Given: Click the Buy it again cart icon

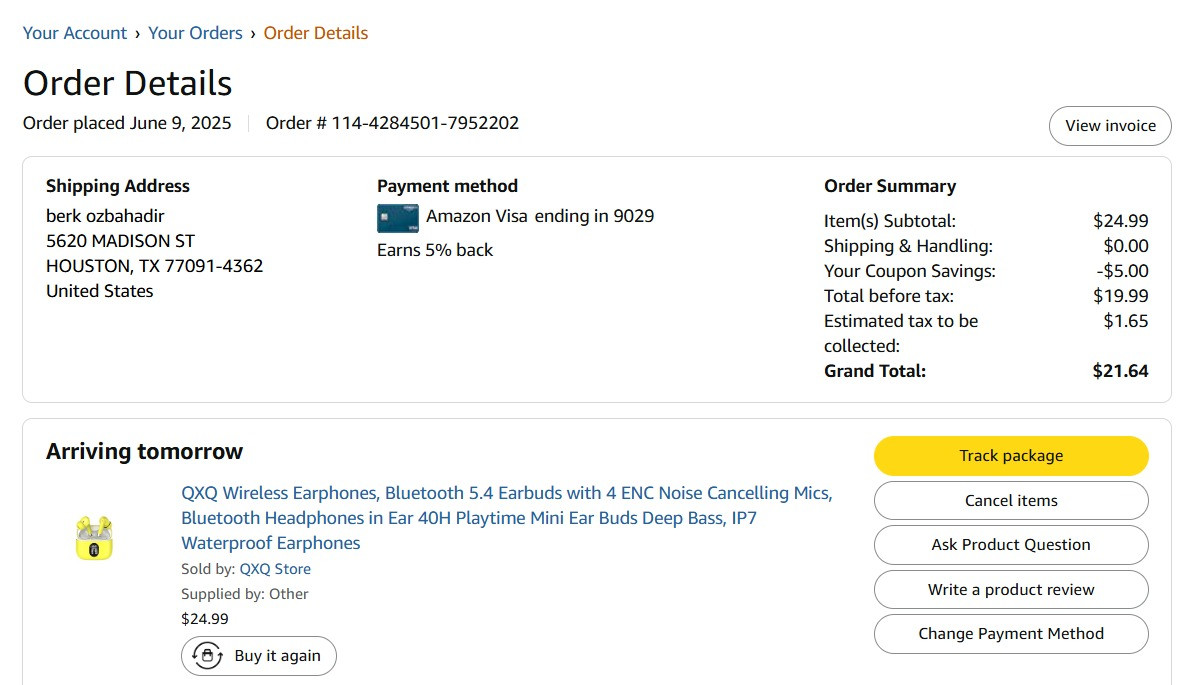Looking at the screenshot, I should (206, 656).
